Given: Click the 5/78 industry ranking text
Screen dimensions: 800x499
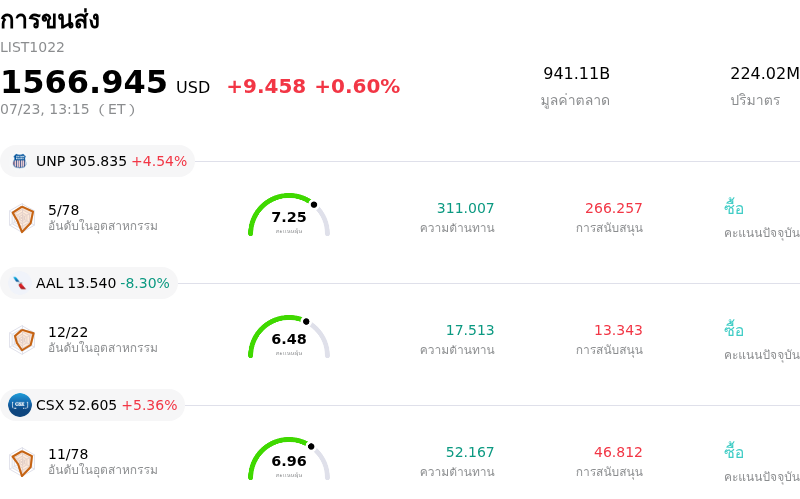Looking at the screenshot, I should [63, 210].
